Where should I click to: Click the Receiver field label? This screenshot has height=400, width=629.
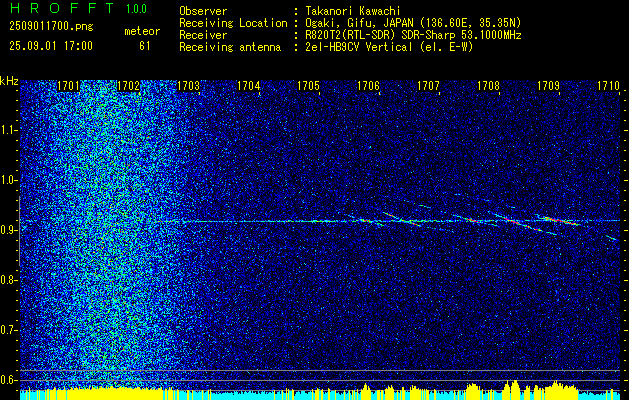click(203, 35)
